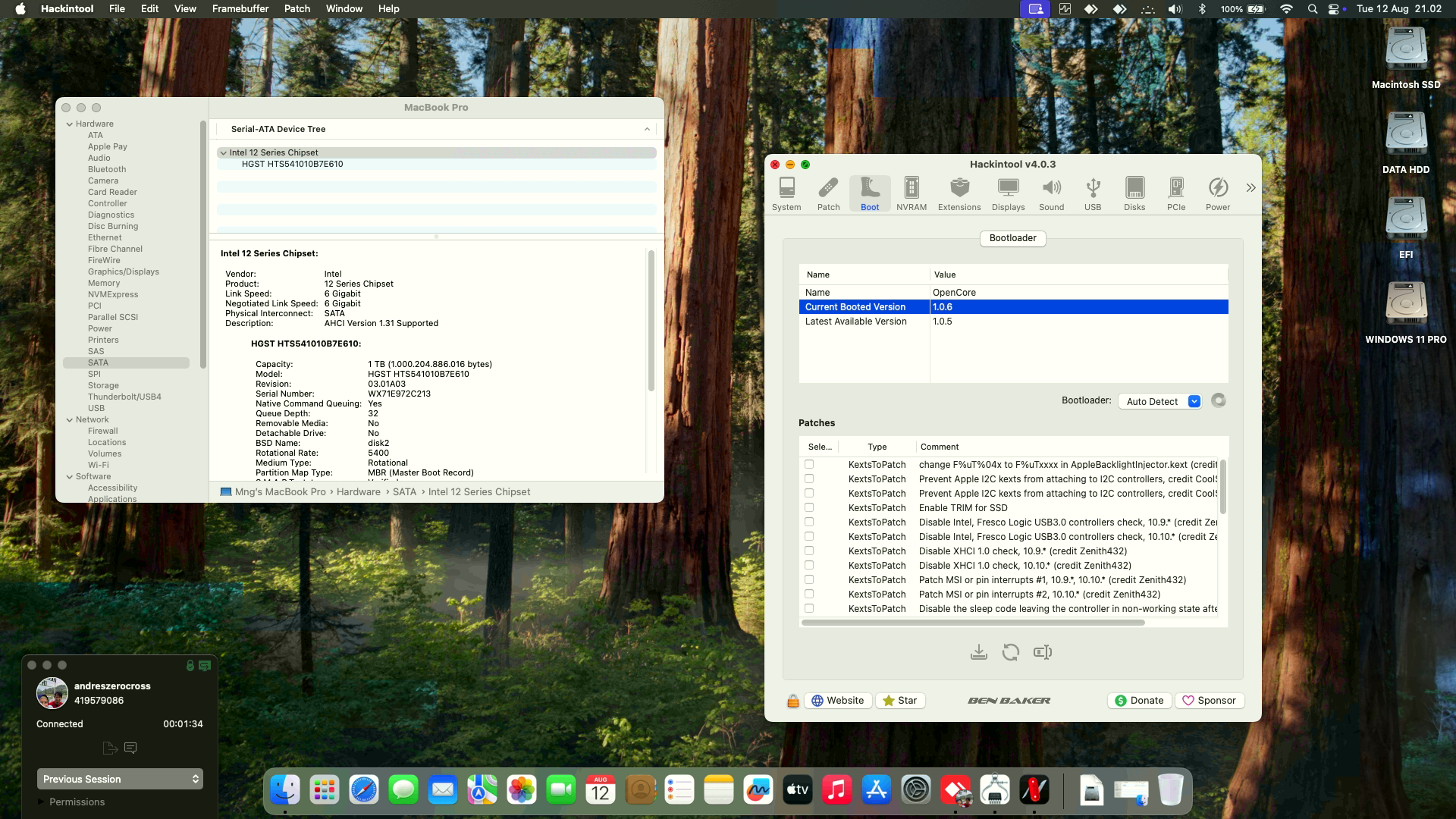
Task: Open the Power toolbar section
Action: pos(1217,194)
